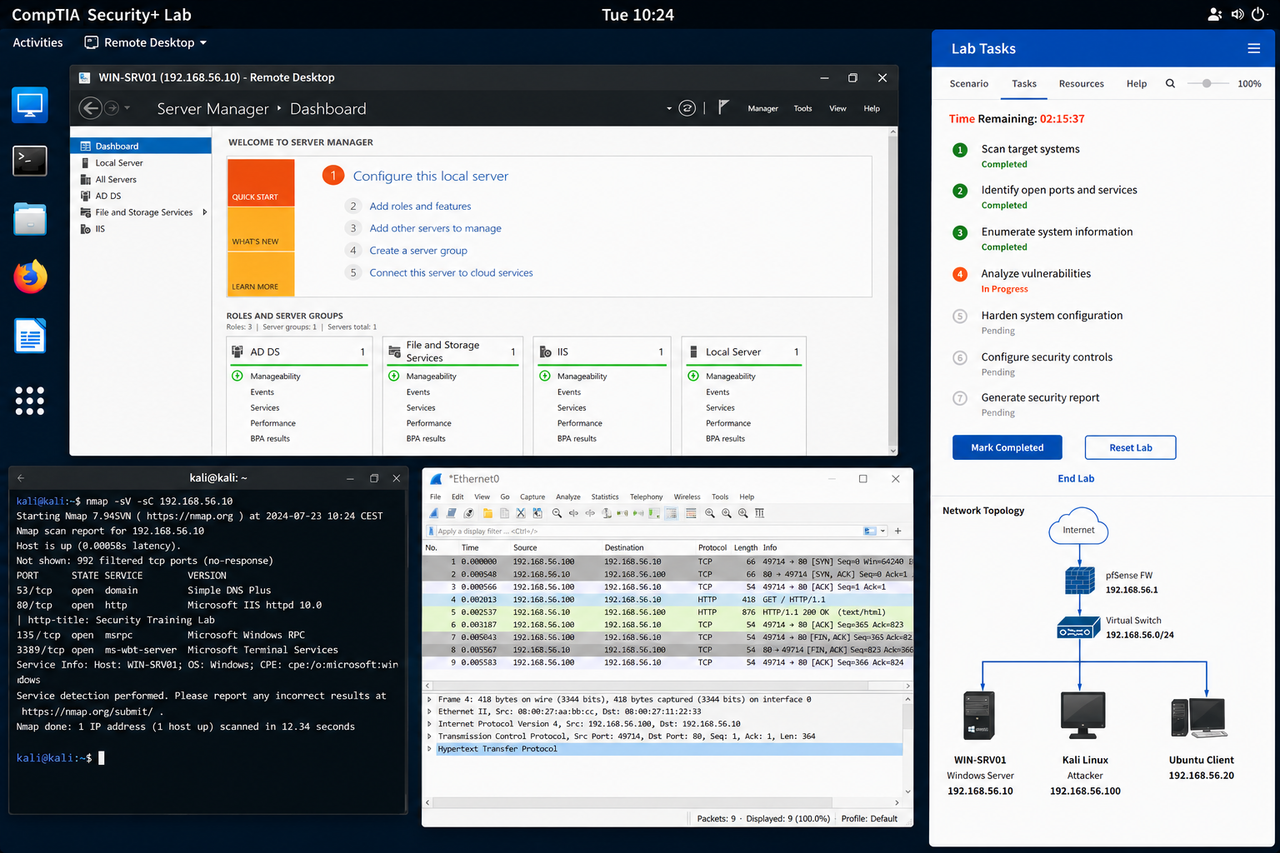Click Wireshark resize columns icon
This screenshot has width=1280, height=853.
(760, 513)
